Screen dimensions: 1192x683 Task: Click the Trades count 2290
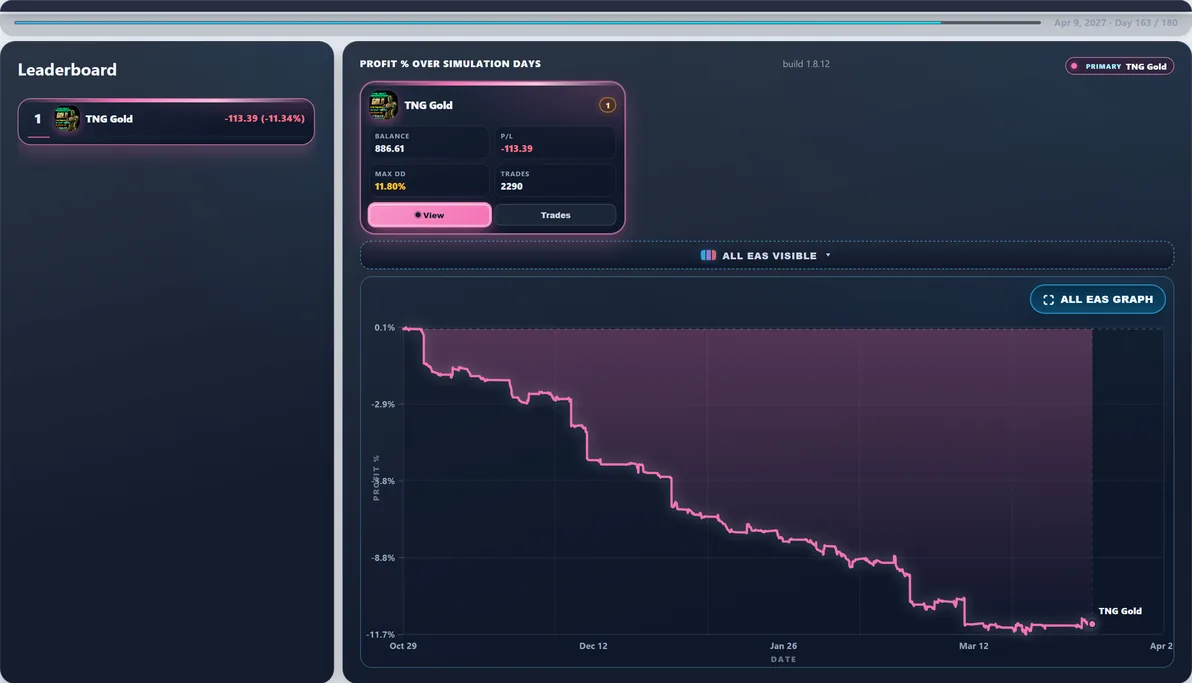coord(511,186)
